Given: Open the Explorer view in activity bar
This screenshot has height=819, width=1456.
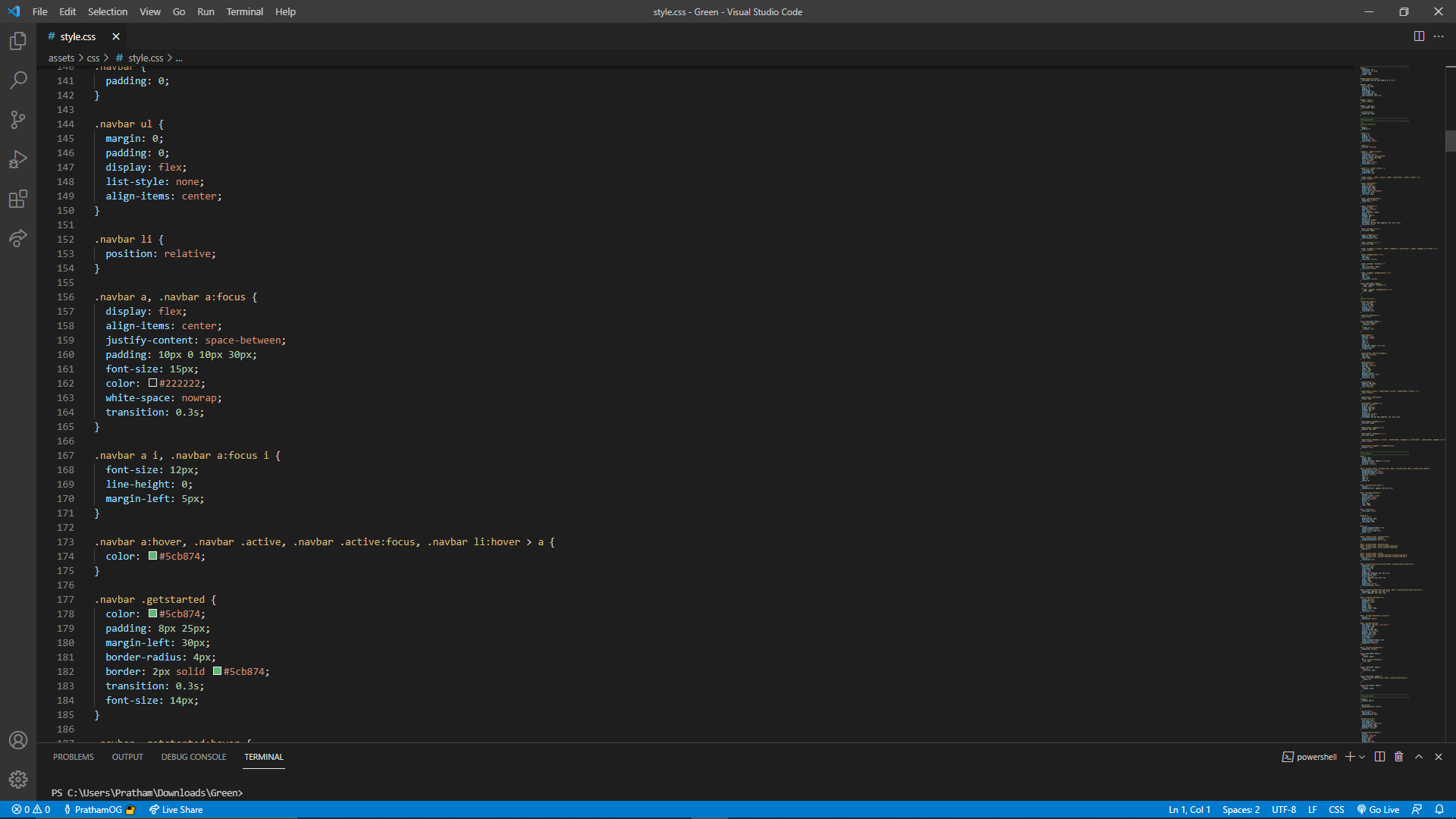Looking at the screenshot, I should coord(18,41).
